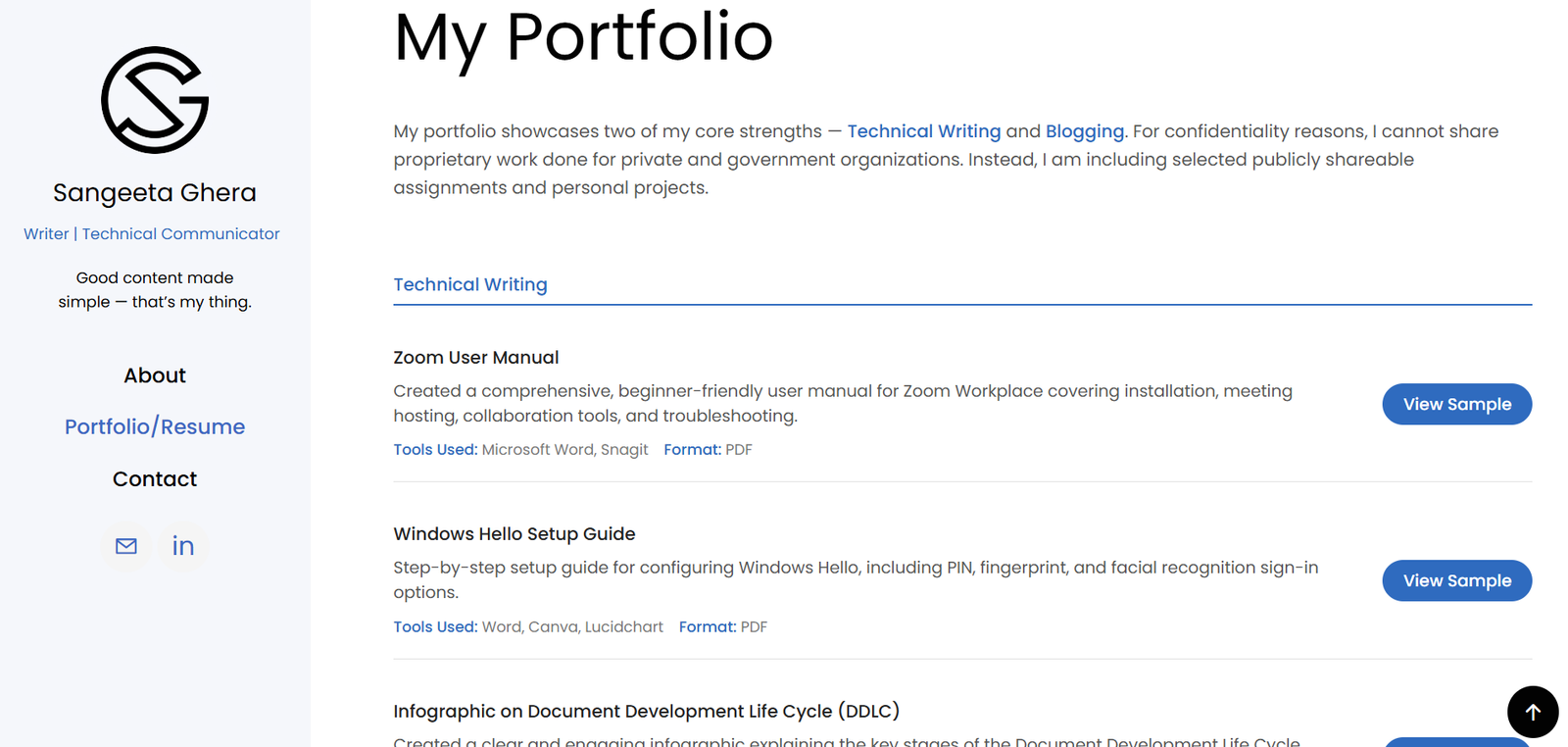Open the Contact sidebar item
The width and height of the screenshot is (1568, 747).
click(x=155, y=479)
